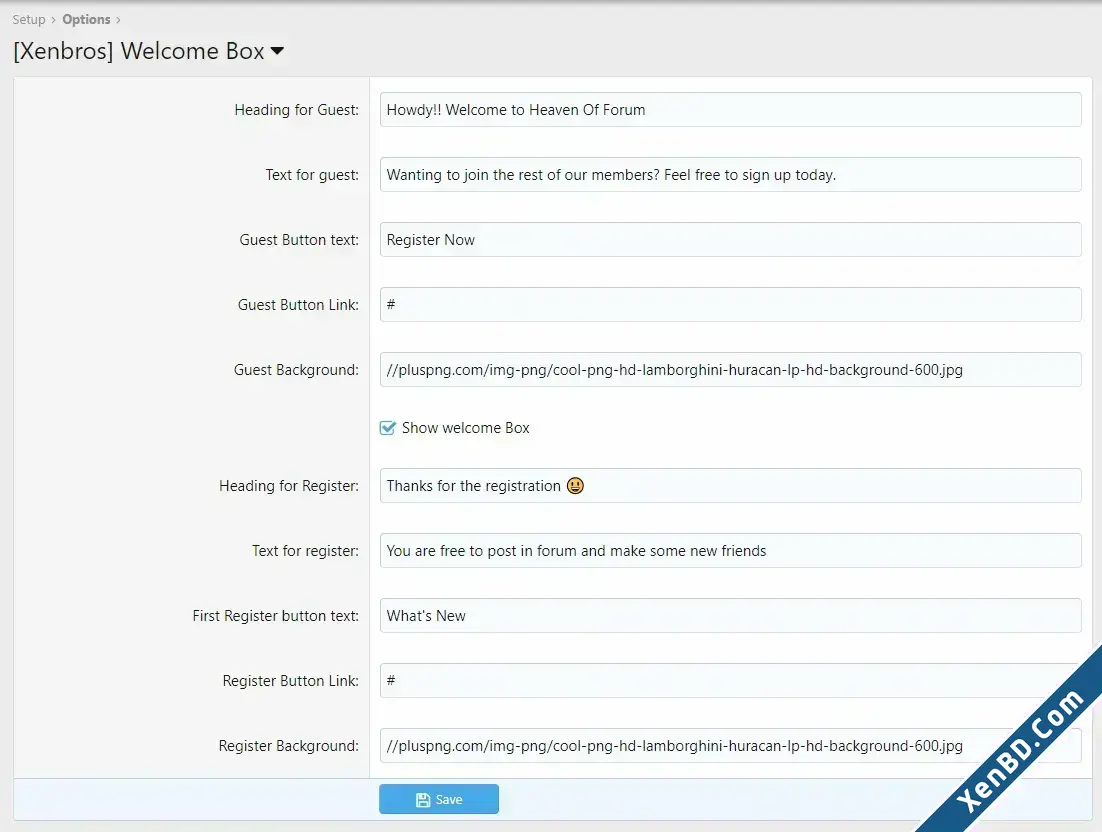This screenshot has height=832, width=1102.
Task: Edit Heading for Register field
Action: coord(730,486)
